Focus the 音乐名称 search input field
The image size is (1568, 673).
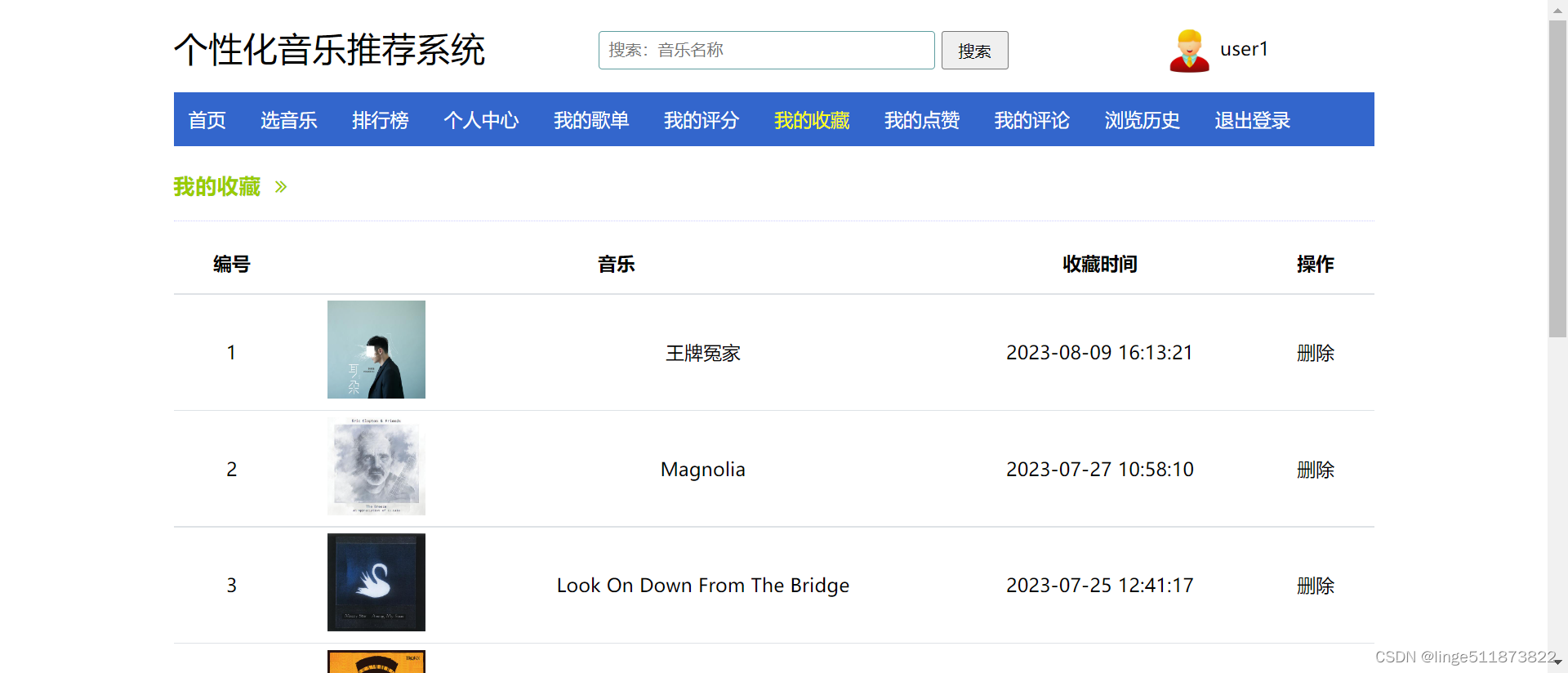pyautogui.click(x=767, y=51)
